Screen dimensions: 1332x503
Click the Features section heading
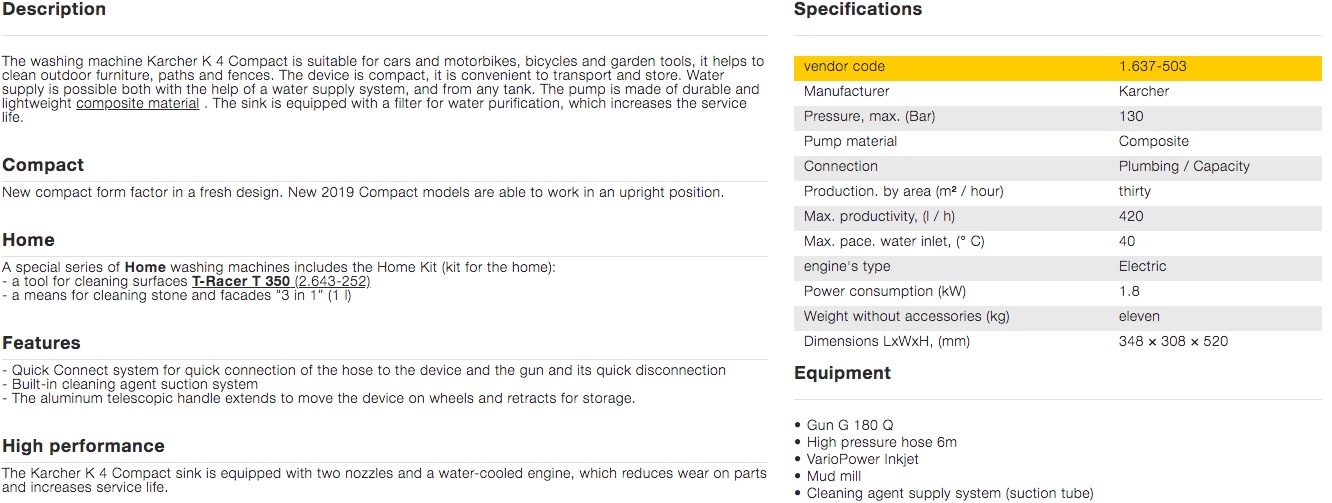(x=41, y=343)
